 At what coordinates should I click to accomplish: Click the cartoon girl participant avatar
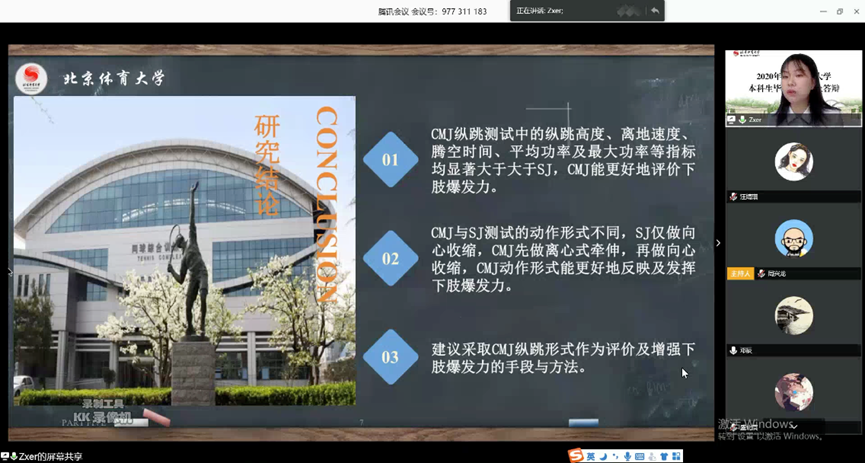tap(793, 161)
